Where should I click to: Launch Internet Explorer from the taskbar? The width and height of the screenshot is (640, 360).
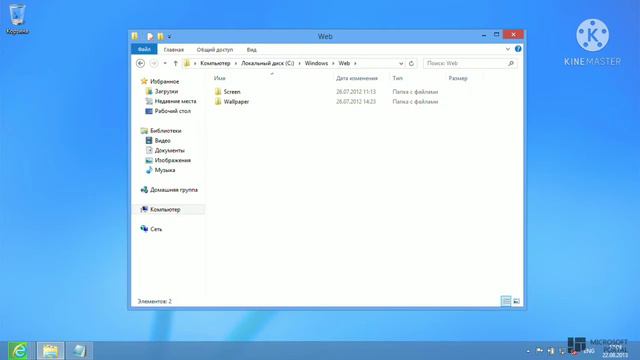click(19, 351)
